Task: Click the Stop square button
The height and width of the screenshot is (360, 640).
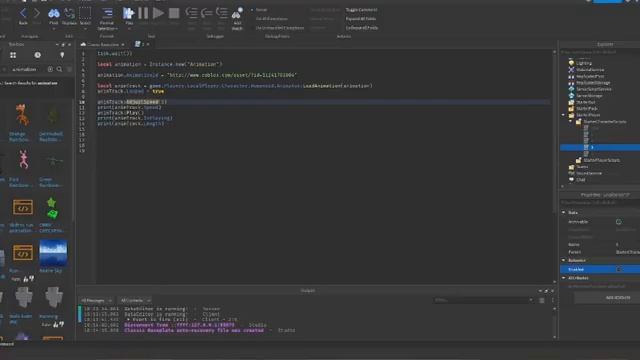Action: point(174,13)
